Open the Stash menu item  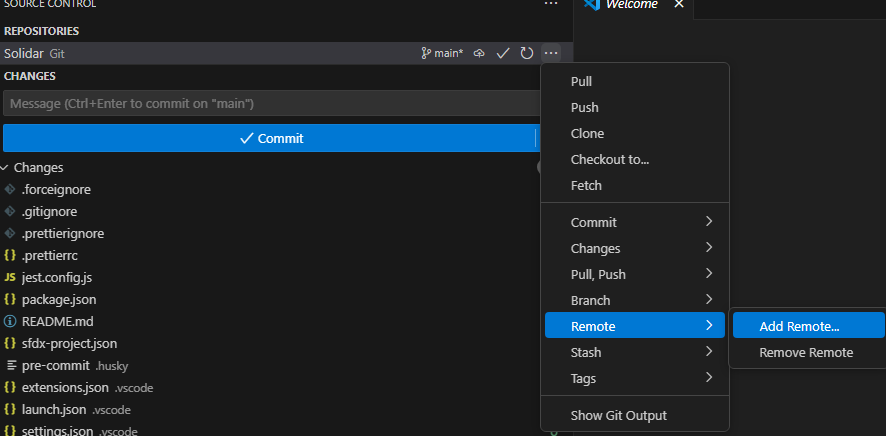(635, 352)
